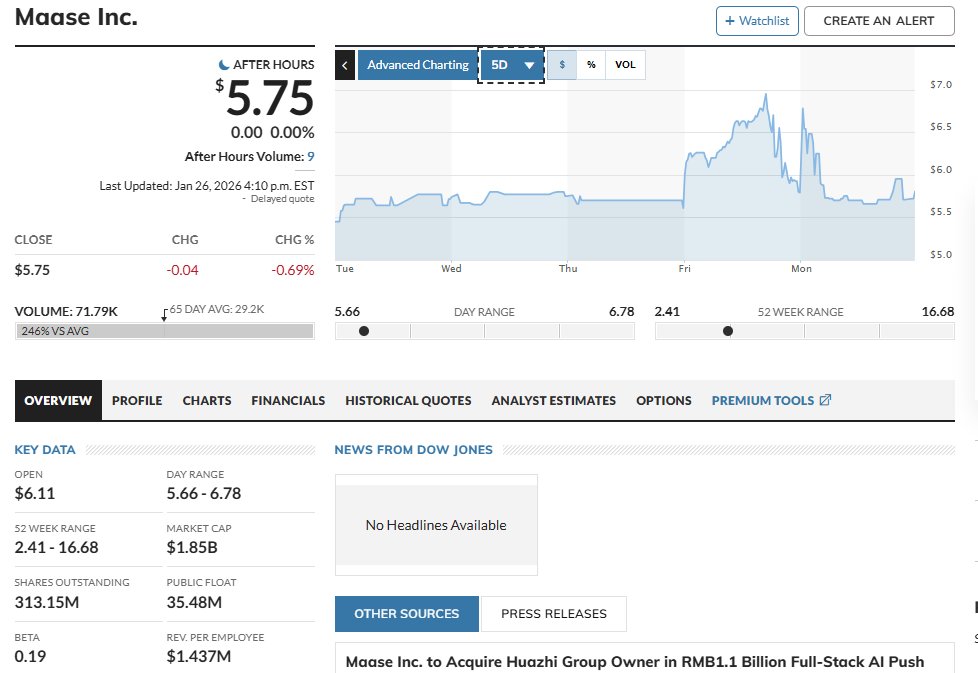Click the day range marker dot
This screenshot has width=978, height=673.
tap(364, 331)
